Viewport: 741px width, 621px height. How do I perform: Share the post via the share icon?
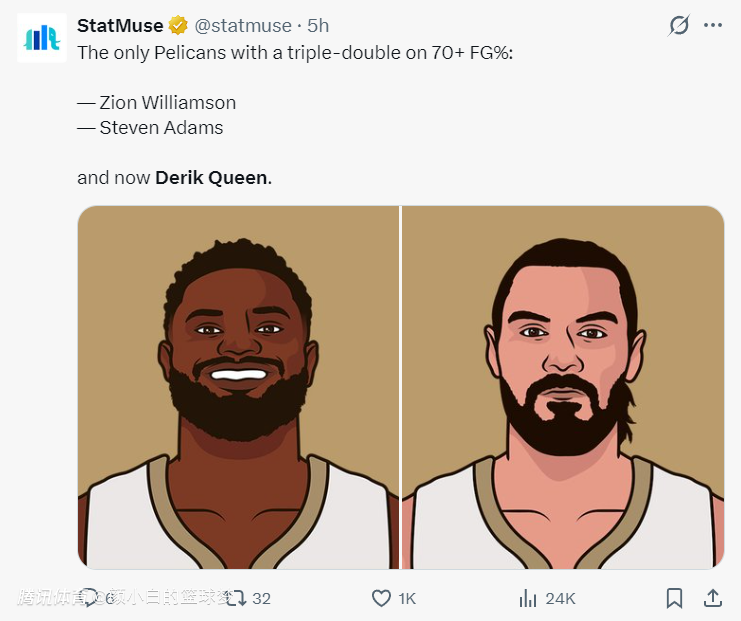click(x=713, y=598)
